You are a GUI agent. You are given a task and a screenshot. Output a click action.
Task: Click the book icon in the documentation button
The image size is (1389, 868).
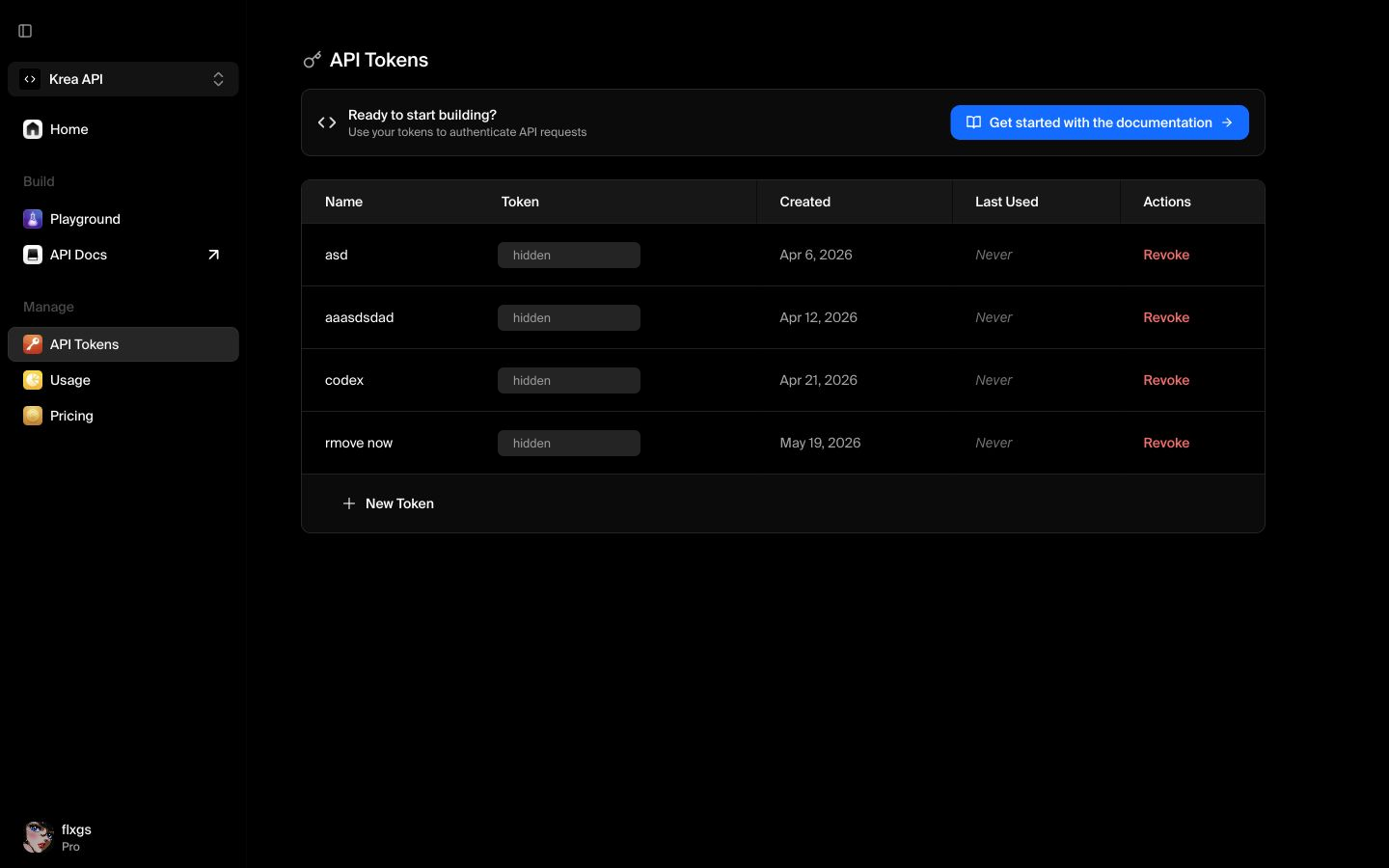pos(973,122)
